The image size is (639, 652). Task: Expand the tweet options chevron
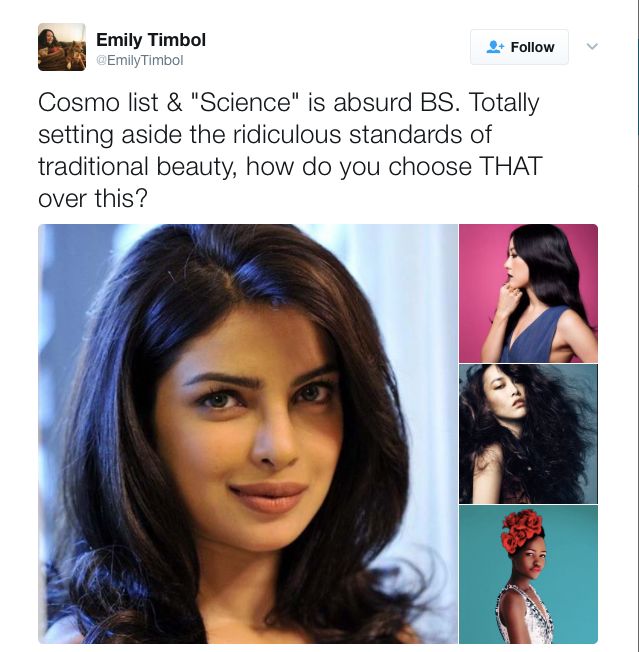592,46
